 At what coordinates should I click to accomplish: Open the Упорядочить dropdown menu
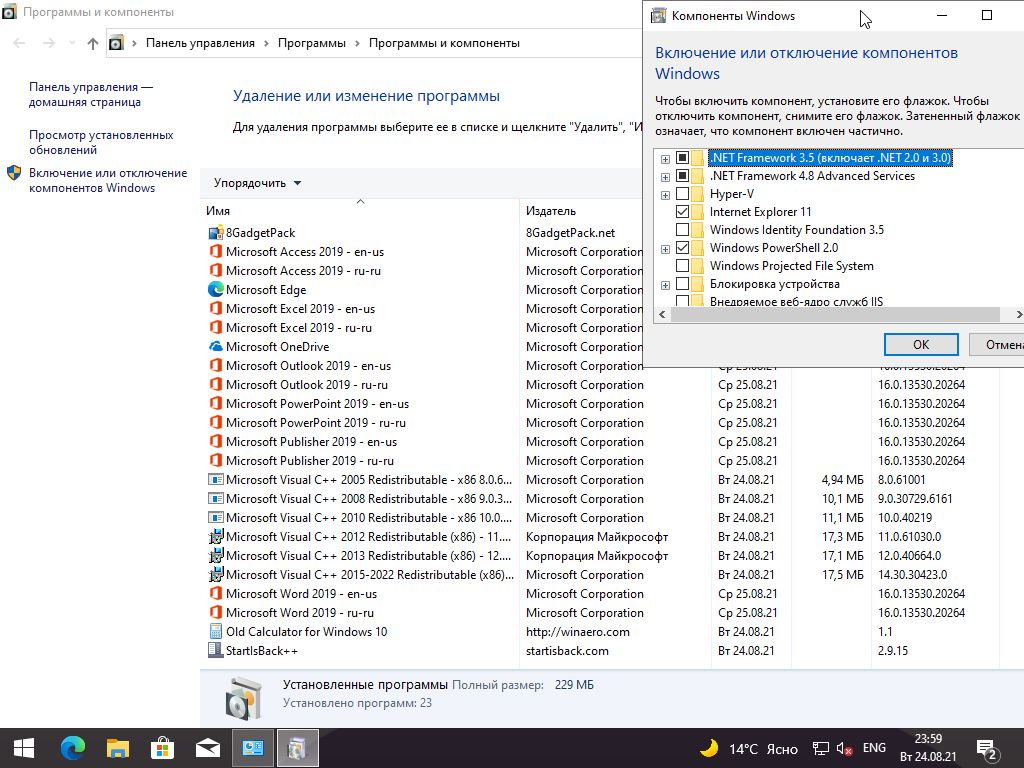[x=257, y=183]
